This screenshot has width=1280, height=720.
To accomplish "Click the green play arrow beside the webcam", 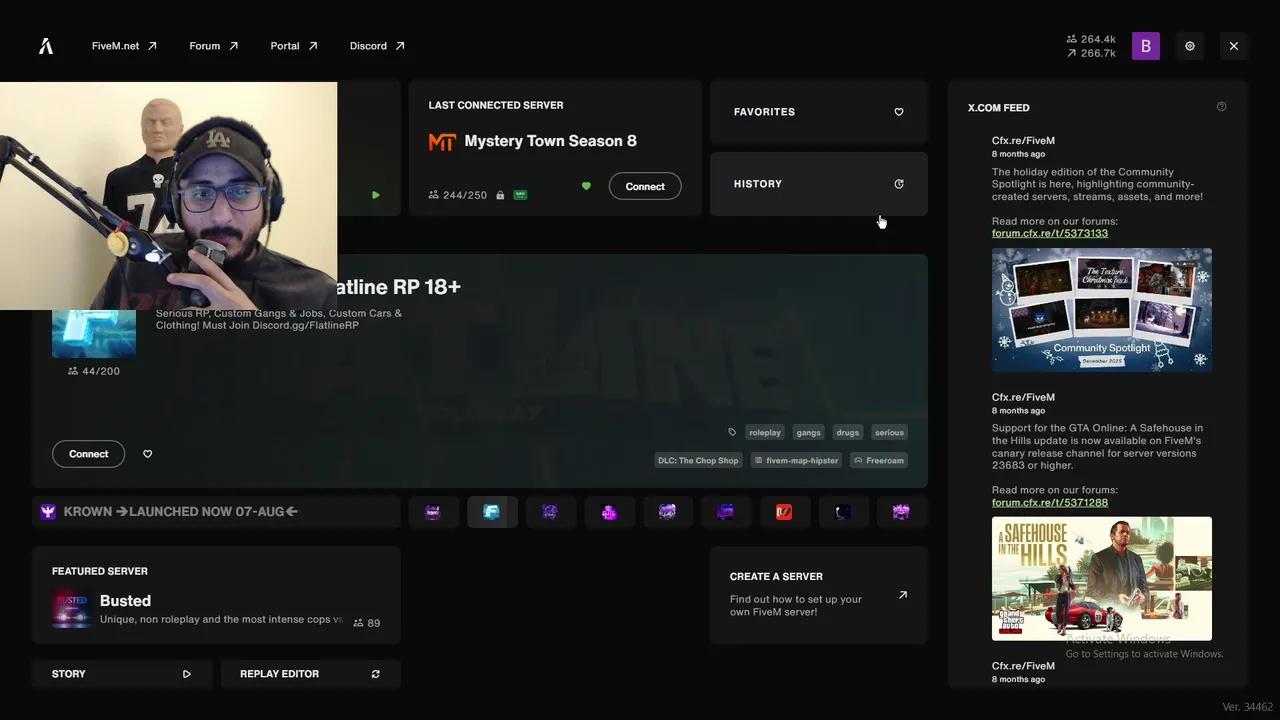I will pyautogui.click(x=376, y=195).
